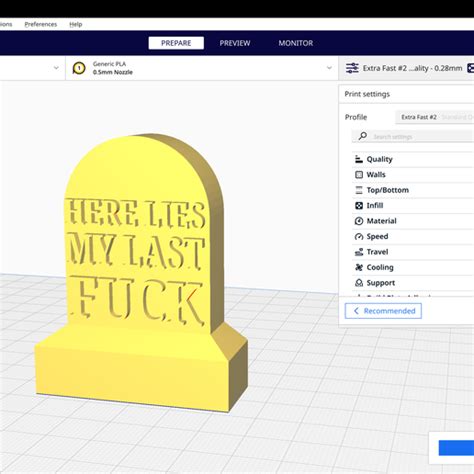Switch back to Recommended settings

coord(383,311)
